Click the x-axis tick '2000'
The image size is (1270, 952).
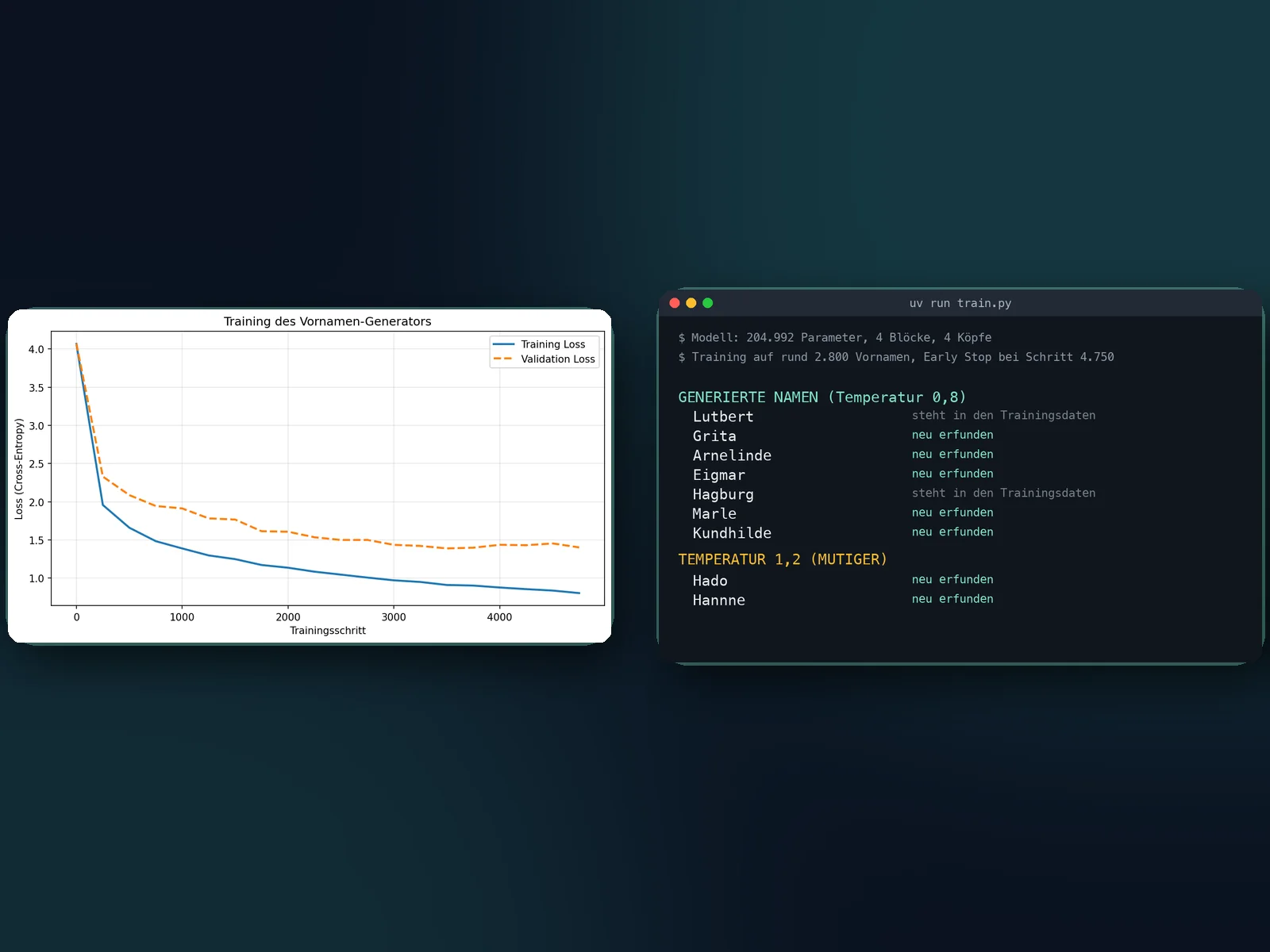tap(288, 617)
